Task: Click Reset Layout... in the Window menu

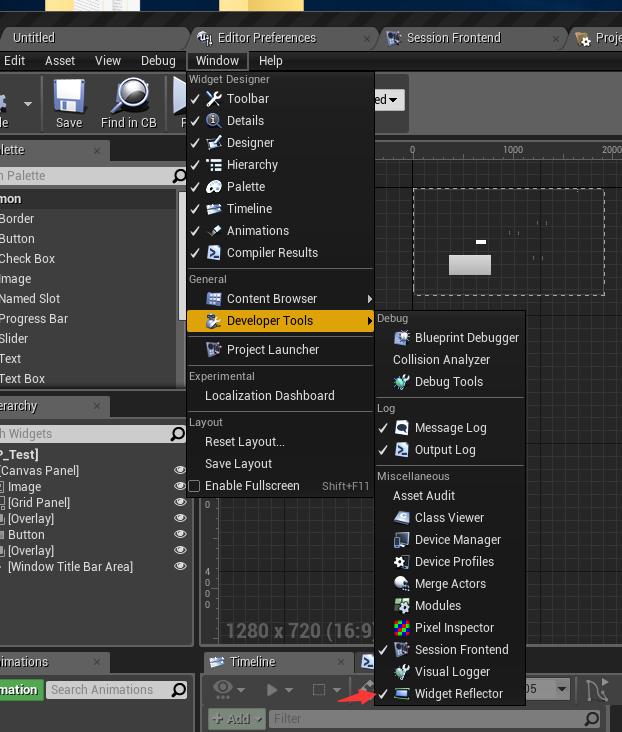Action: [244, 442]
